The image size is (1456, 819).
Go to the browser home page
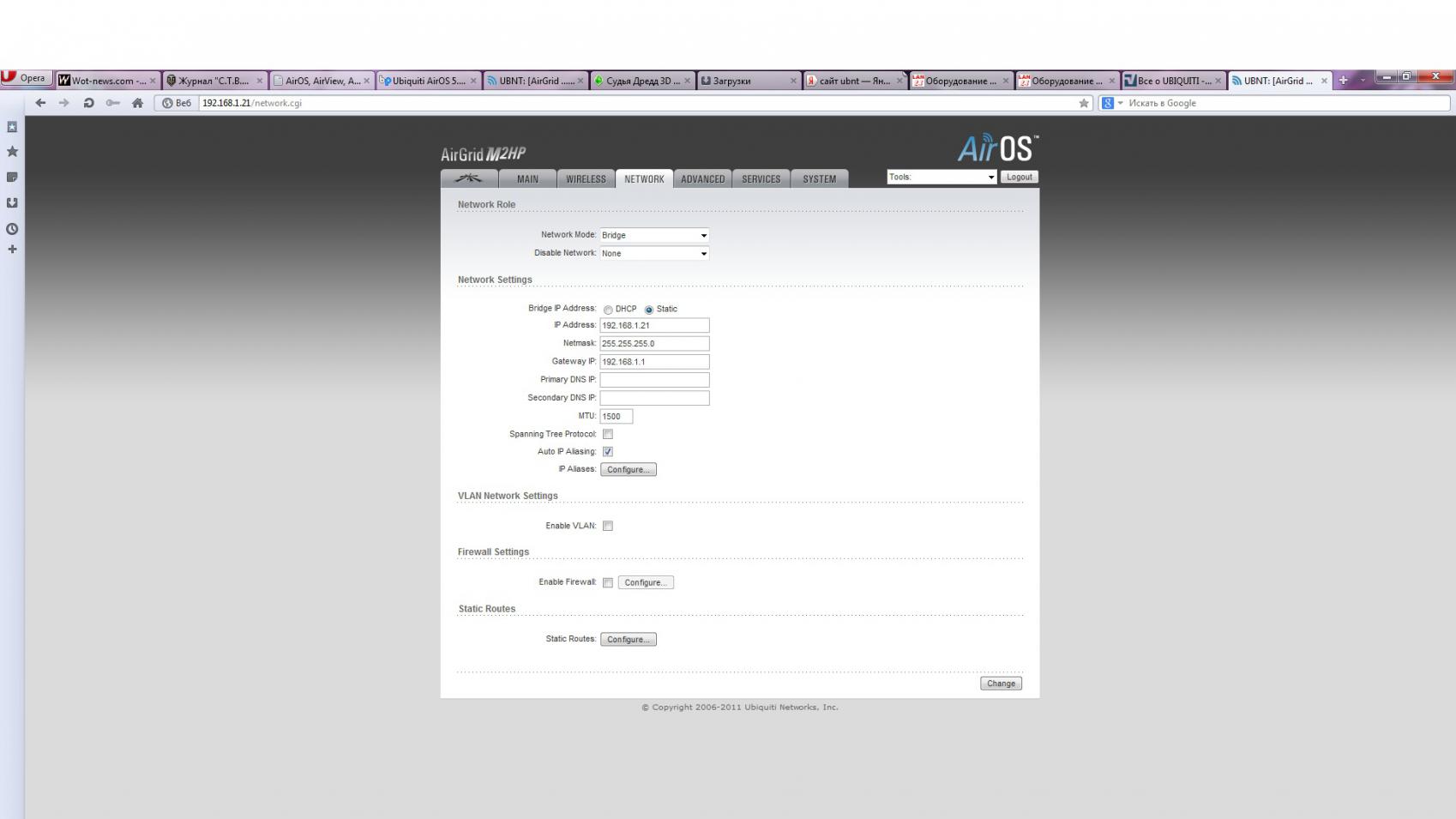coord(137,103)
